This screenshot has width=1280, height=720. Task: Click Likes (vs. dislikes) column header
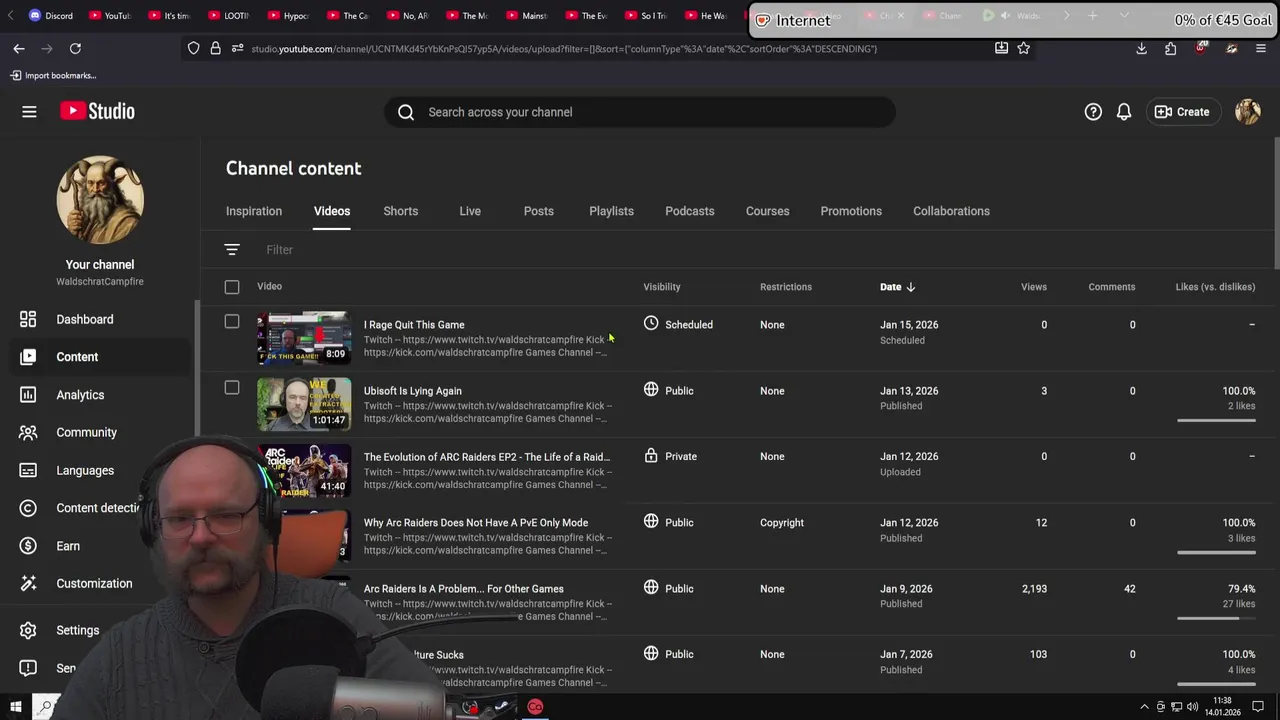coord(1215,287)
